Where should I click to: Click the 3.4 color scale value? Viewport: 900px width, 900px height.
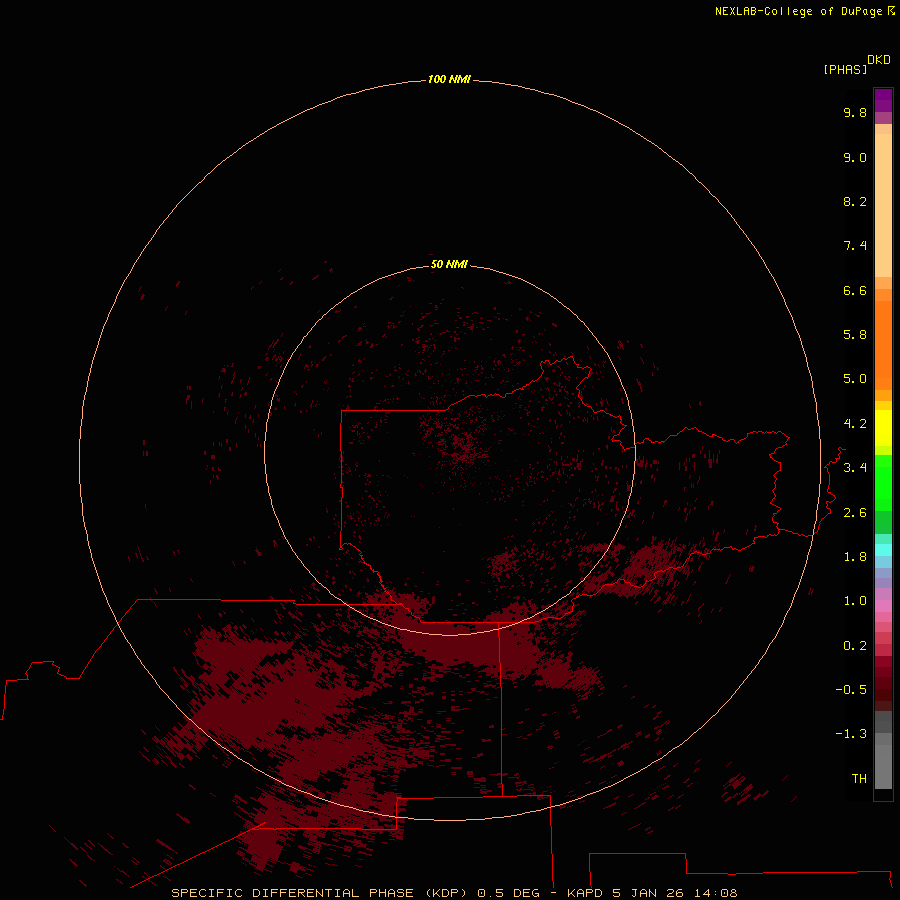click(855, 468)
